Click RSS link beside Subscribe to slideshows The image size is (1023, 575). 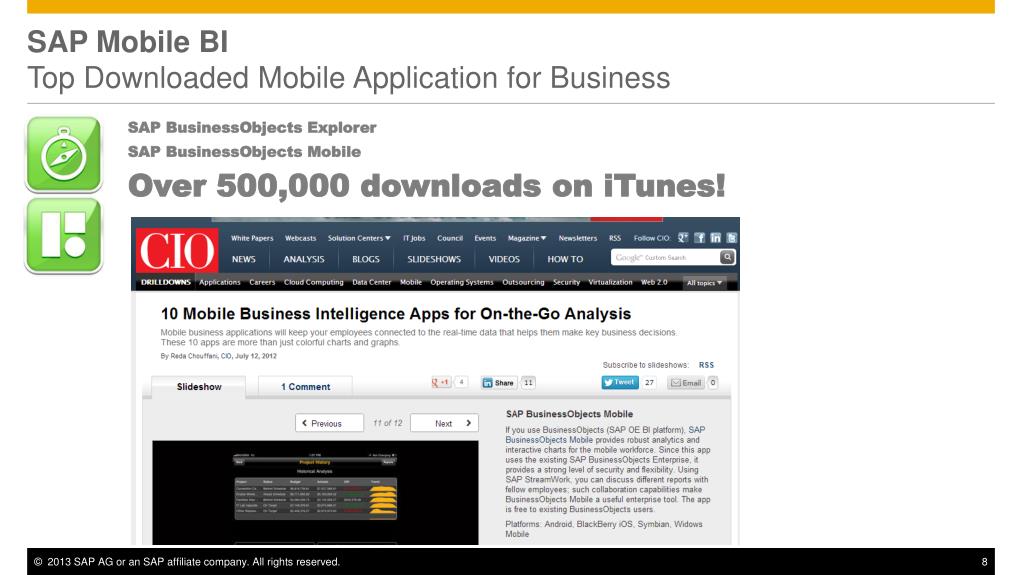706,365
